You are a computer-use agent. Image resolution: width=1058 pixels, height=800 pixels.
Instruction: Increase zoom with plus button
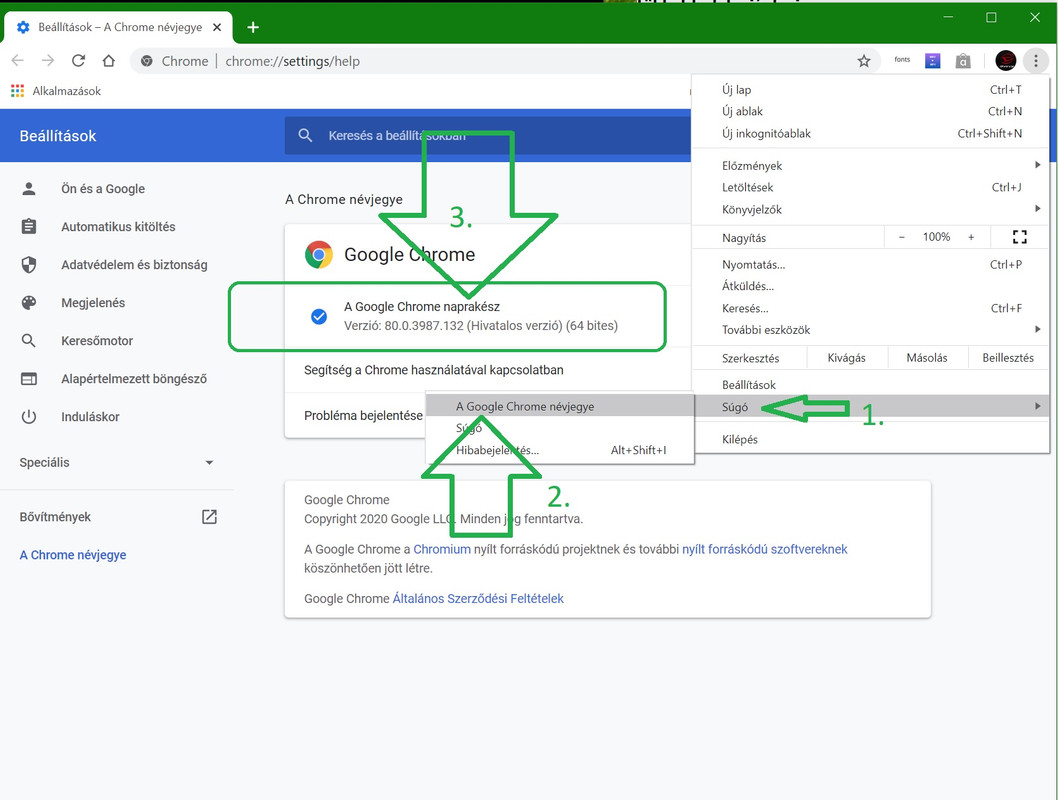[x=971, y=237]
